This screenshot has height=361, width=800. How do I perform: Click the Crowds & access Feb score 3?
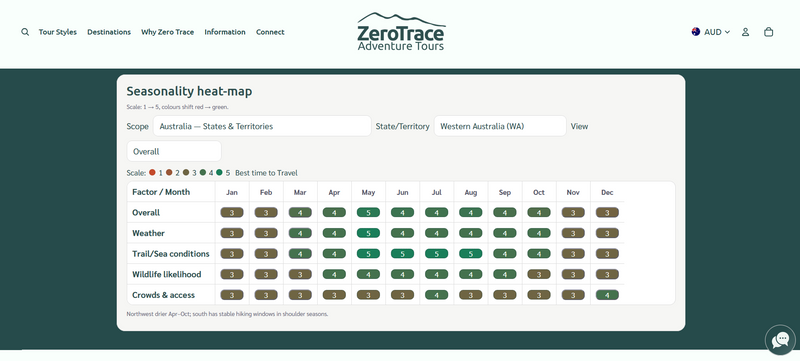click(266, 295)
